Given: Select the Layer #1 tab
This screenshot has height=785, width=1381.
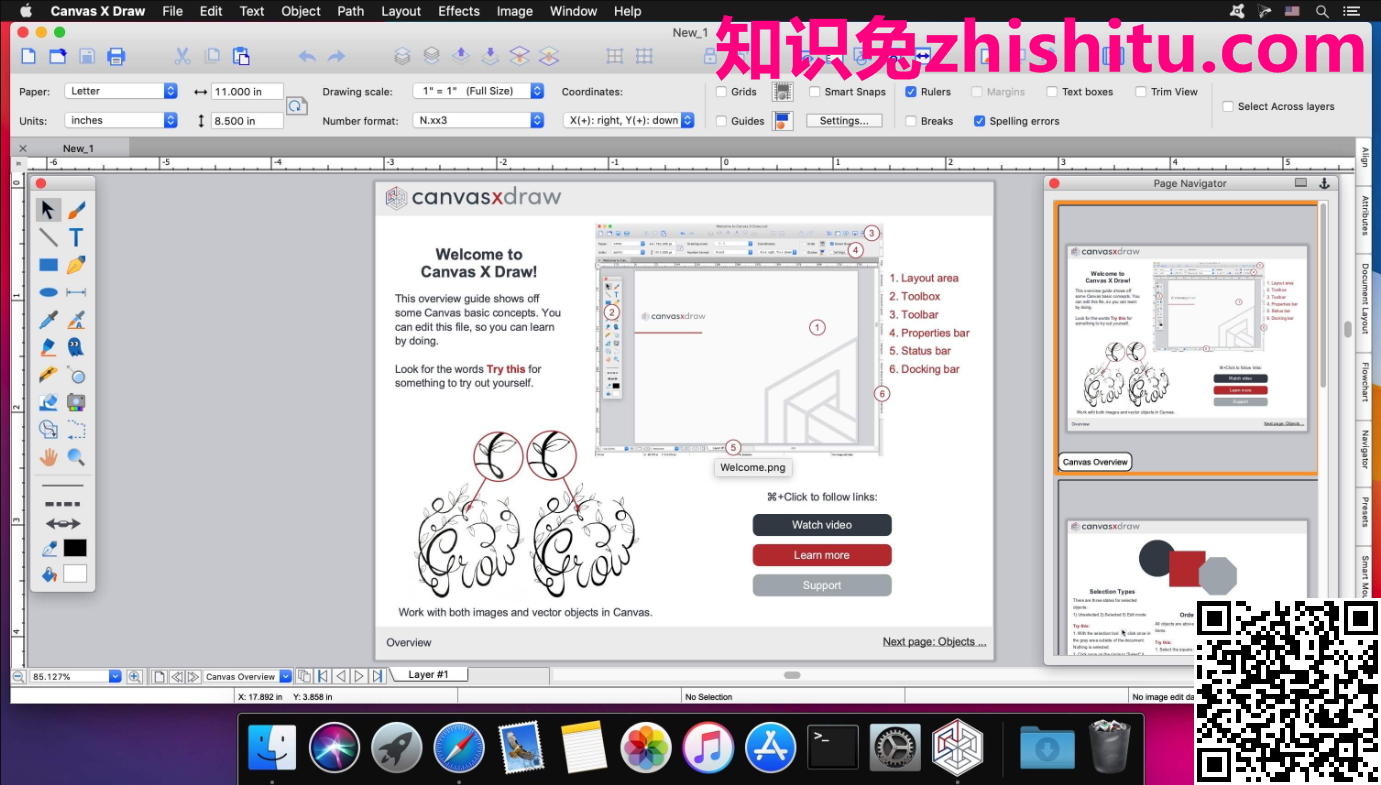Looking at the screenshot, I should (x=428, y=675).
